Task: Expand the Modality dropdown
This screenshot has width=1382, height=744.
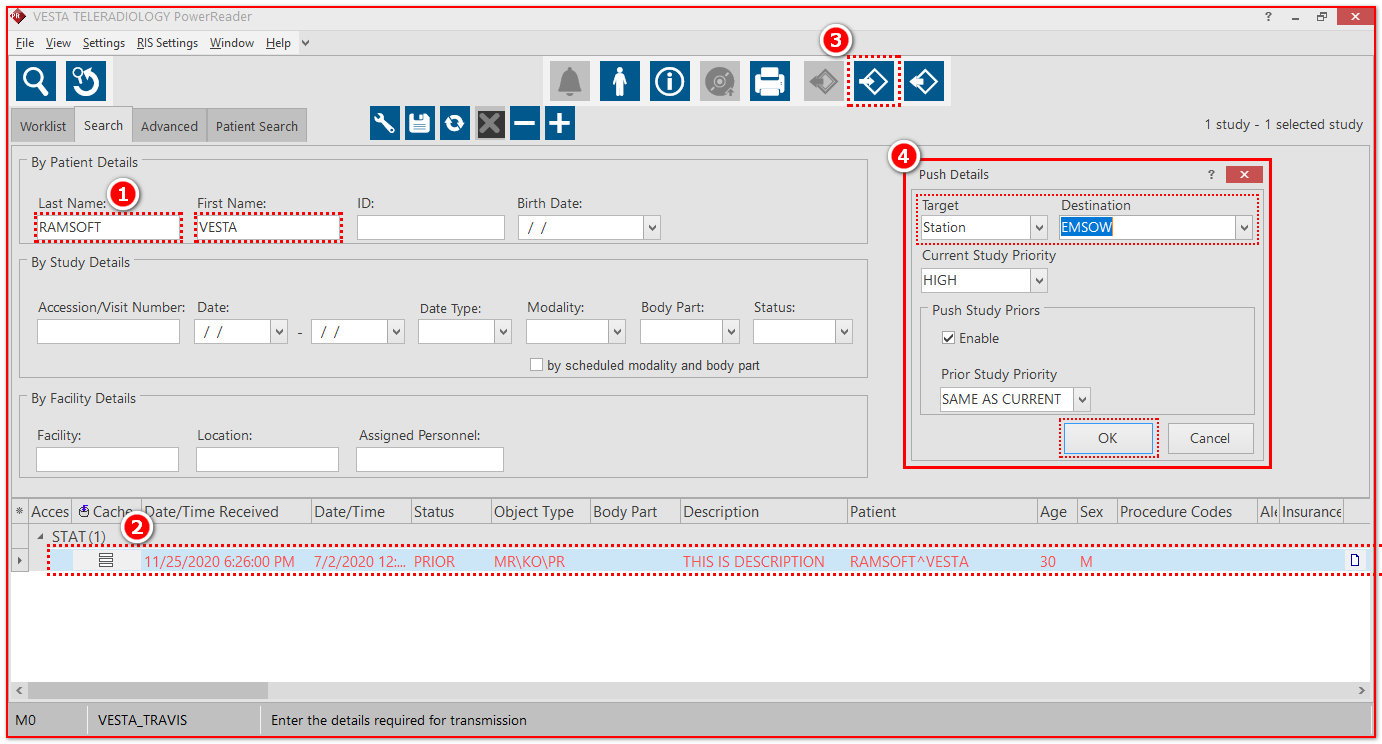Action: coord(617,332)
